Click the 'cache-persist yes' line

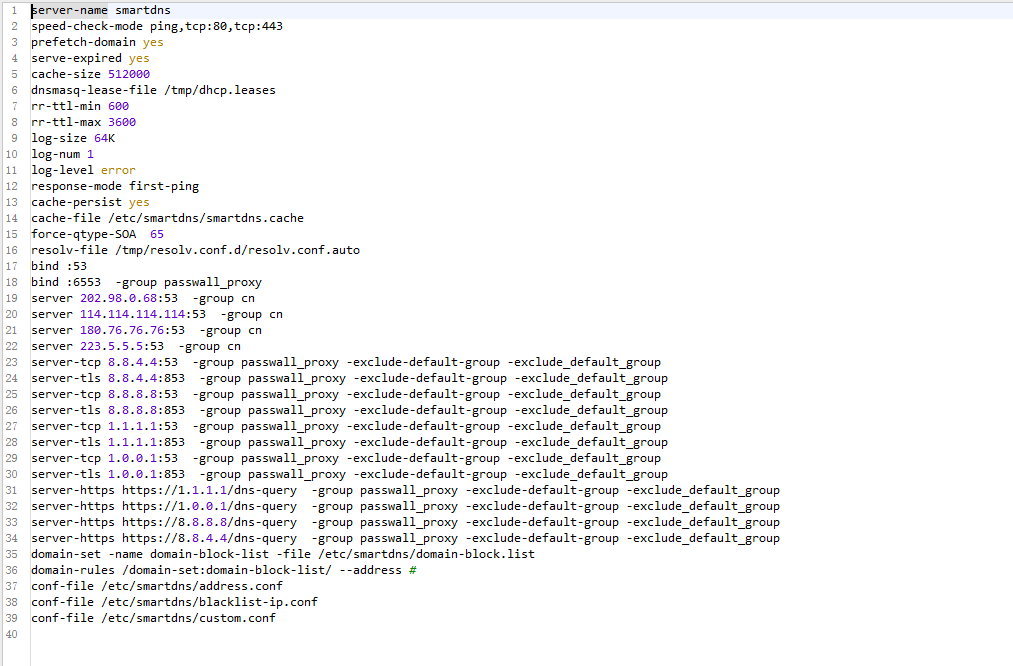click(x=90, y=202)
